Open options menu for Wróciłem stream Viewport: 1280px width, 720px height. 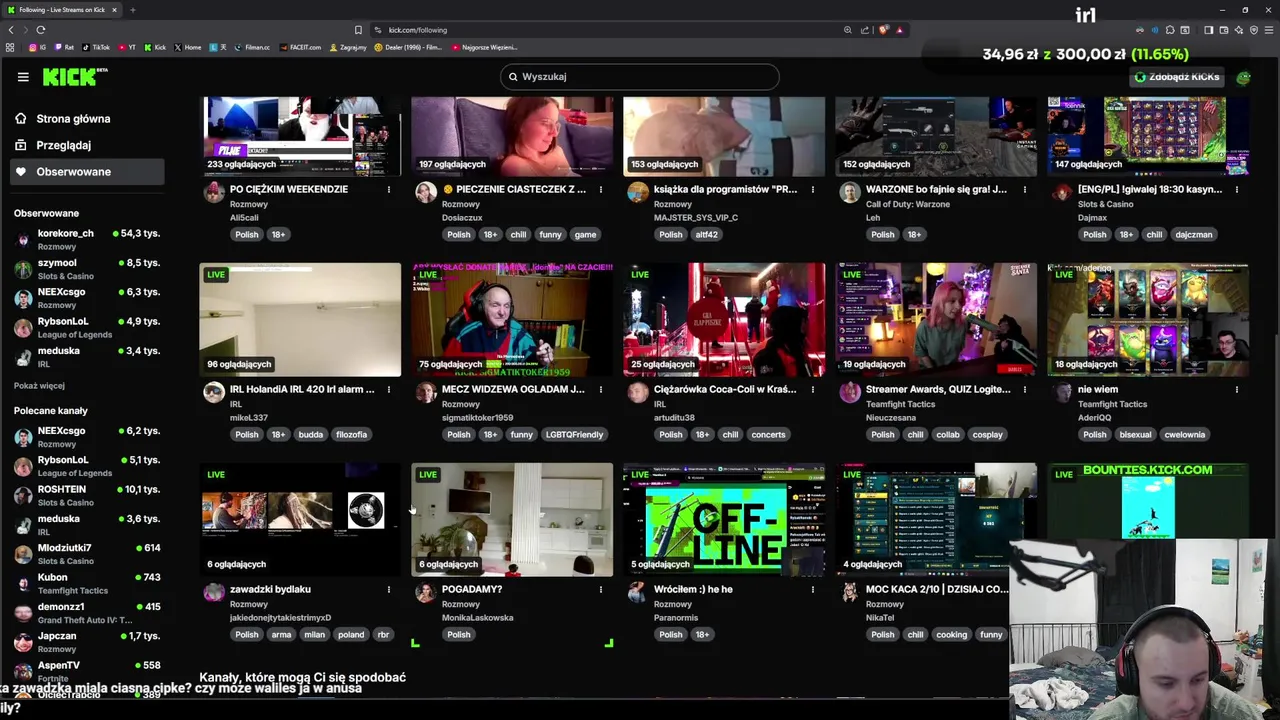pyautogui.click(x=813, y=589)
